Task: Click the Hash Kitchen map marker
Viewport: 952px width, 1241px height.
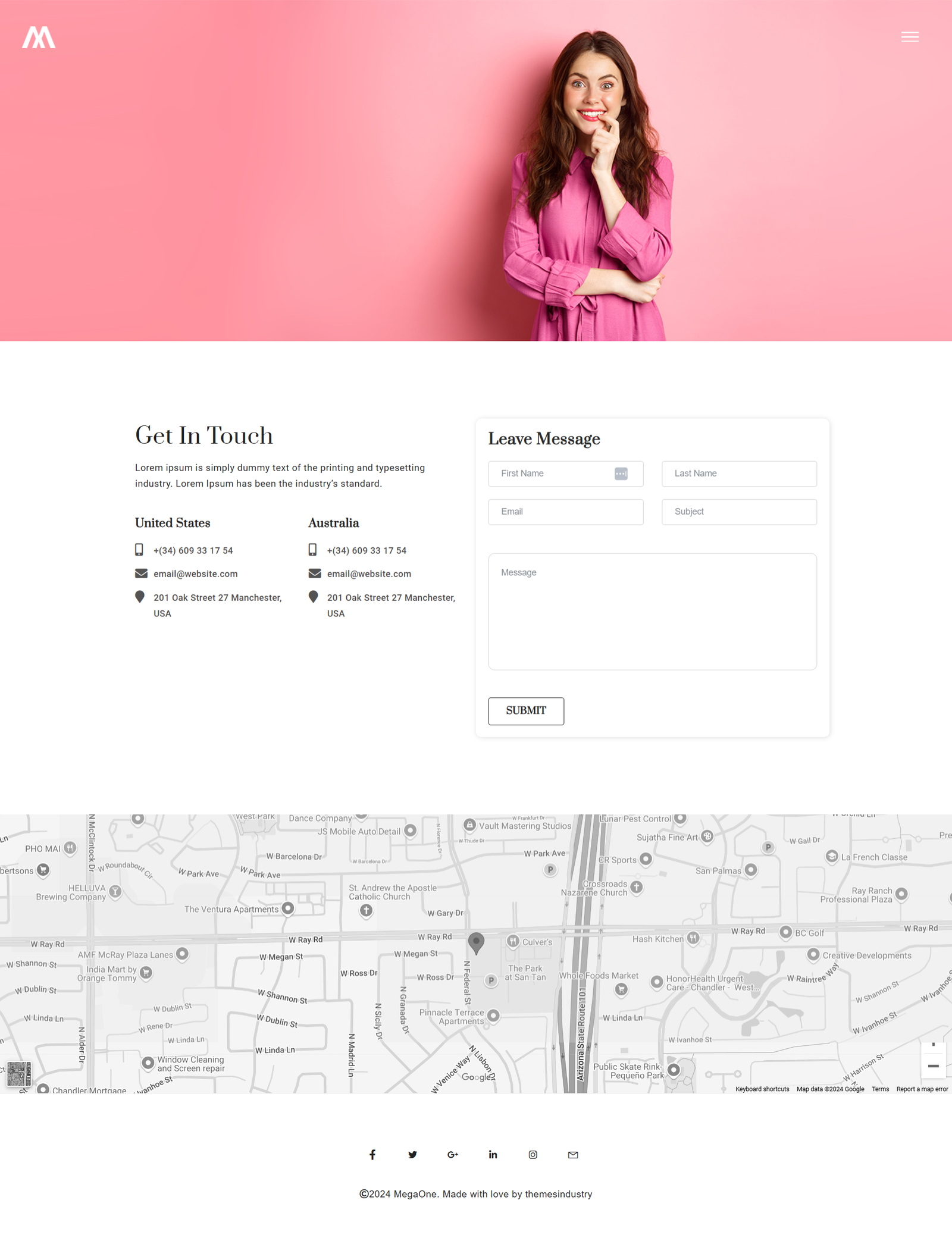Action: pos(693,938)
